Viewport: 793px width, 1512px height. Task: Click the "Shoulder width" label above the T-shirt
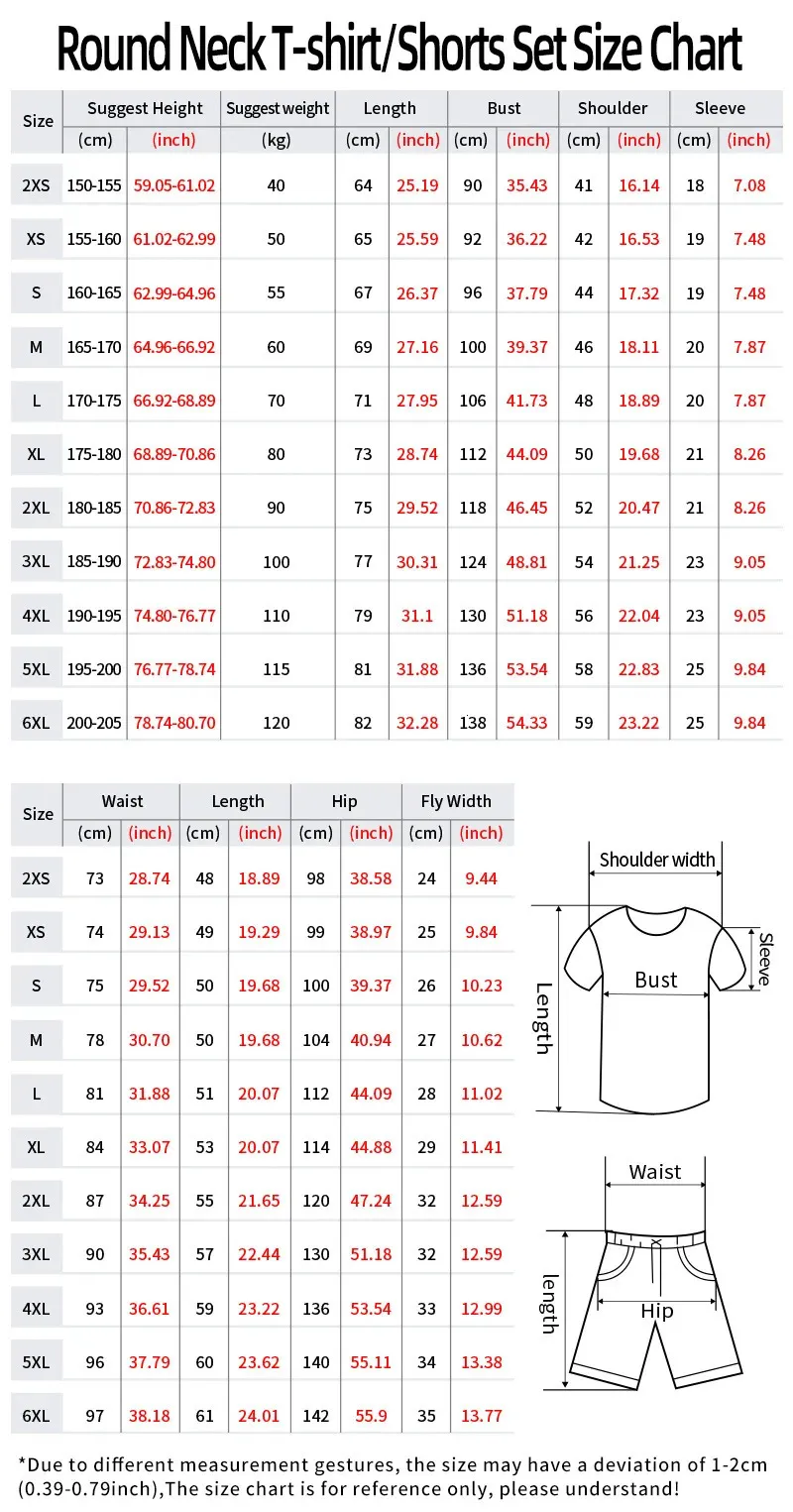[656, 860]
